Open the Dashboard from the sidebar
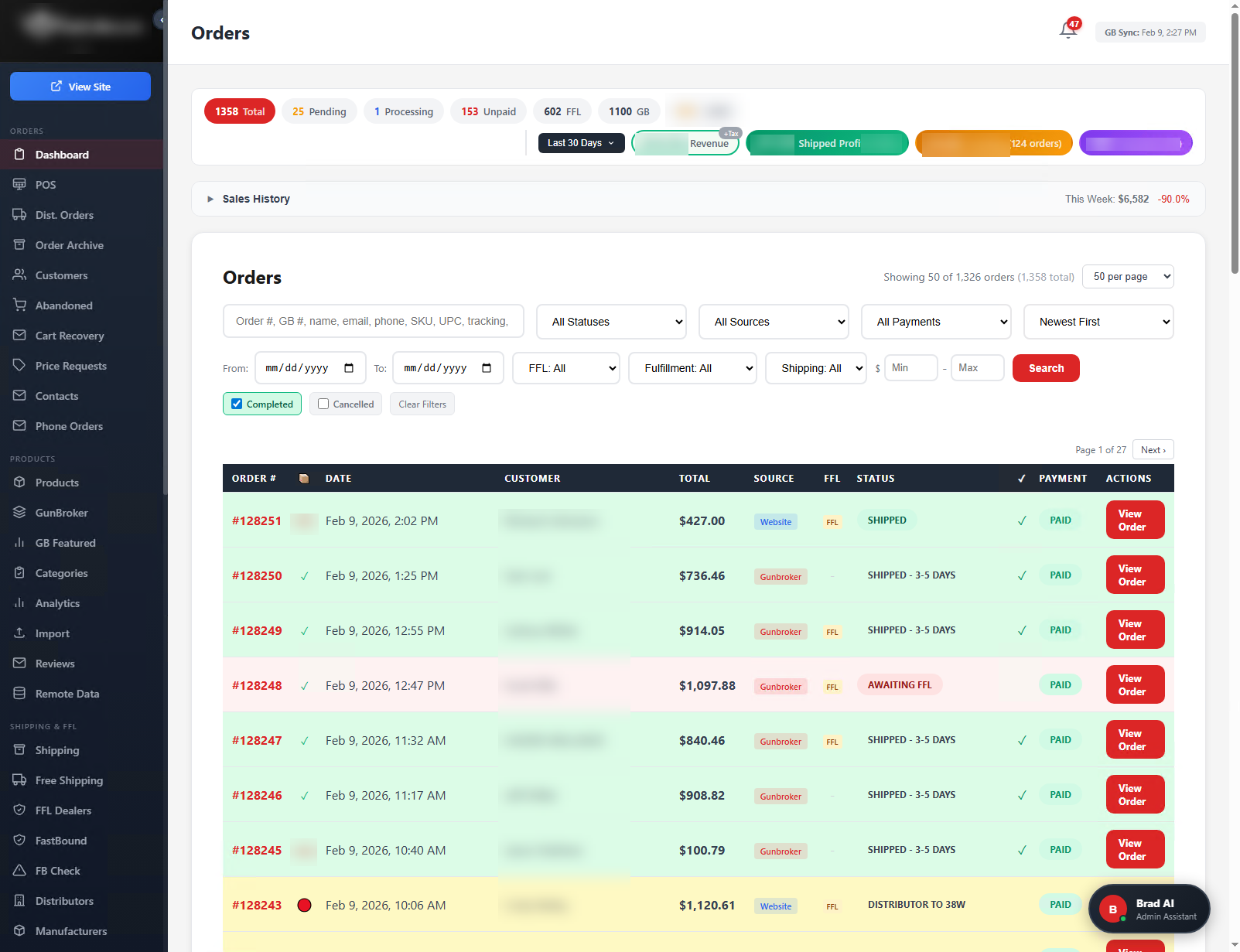 coord(60,155)
